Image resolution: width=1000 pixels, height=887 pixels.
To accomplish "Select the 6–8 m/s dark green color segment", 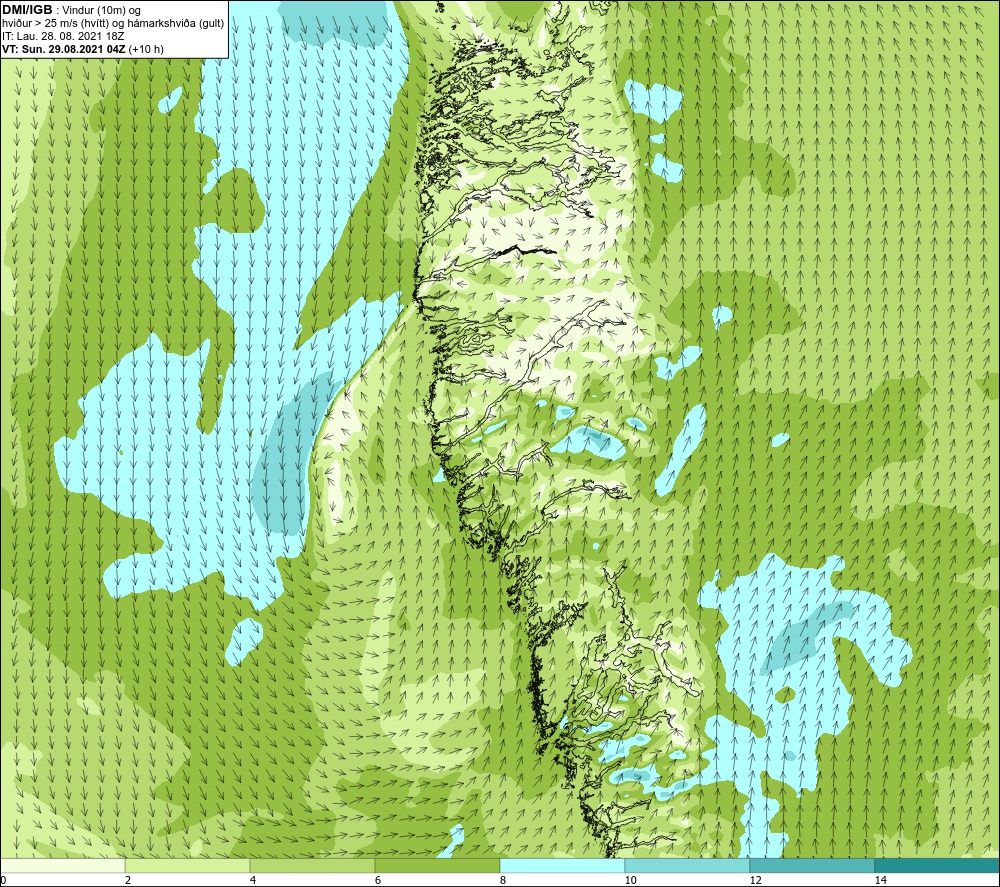I will point(438,866).
